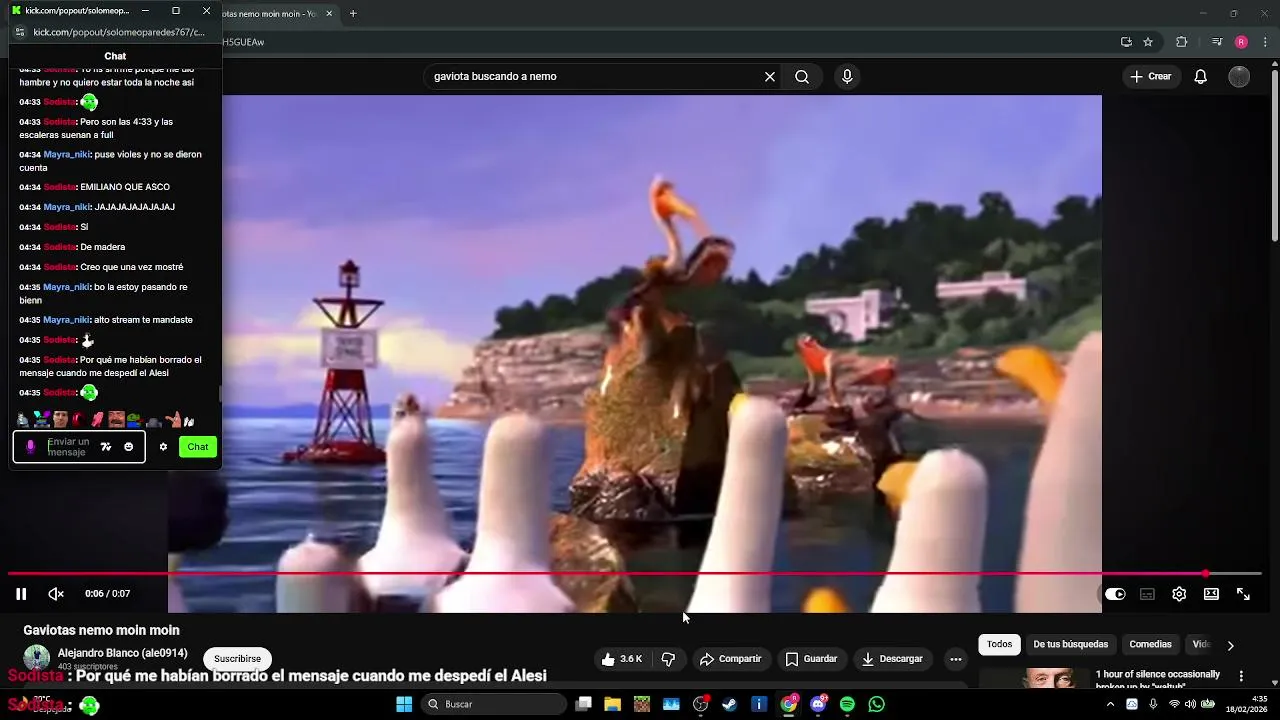Open Alejandro Blanco channel avatar
This screenshot has height=720, width=1280.
tap(37, 658)
